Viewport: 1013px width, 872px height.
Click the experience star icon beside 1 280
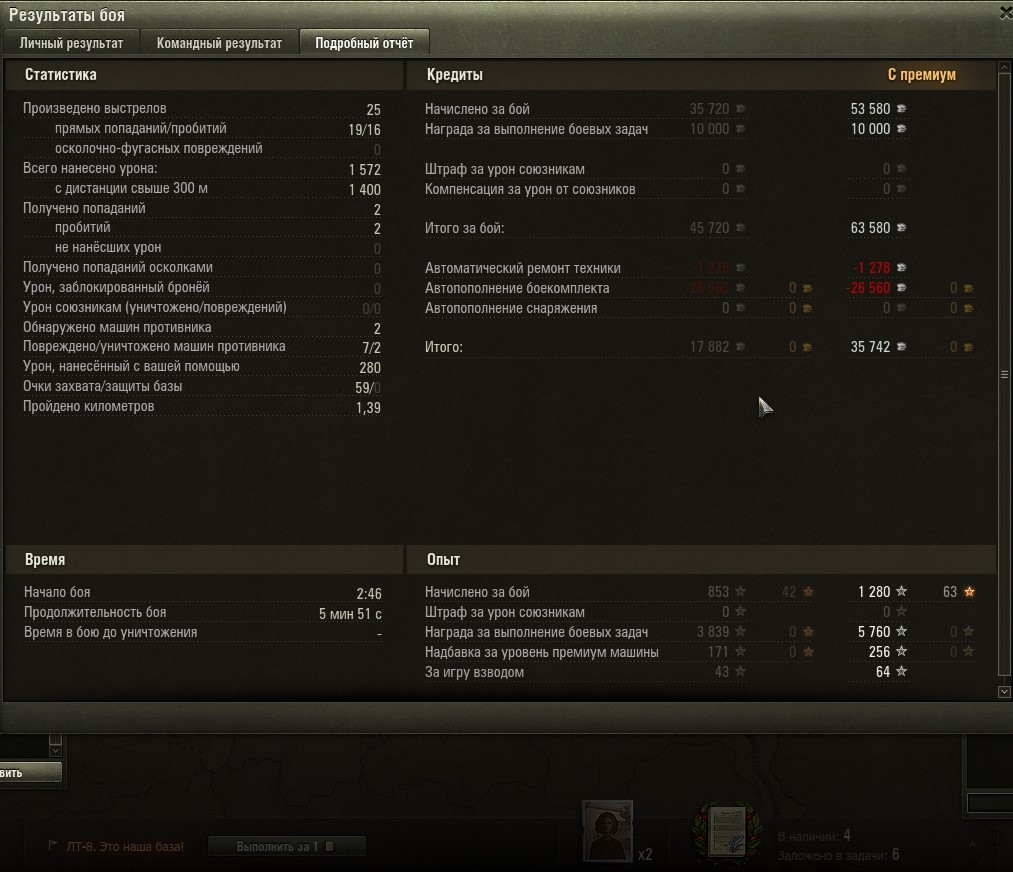(901, 592)
